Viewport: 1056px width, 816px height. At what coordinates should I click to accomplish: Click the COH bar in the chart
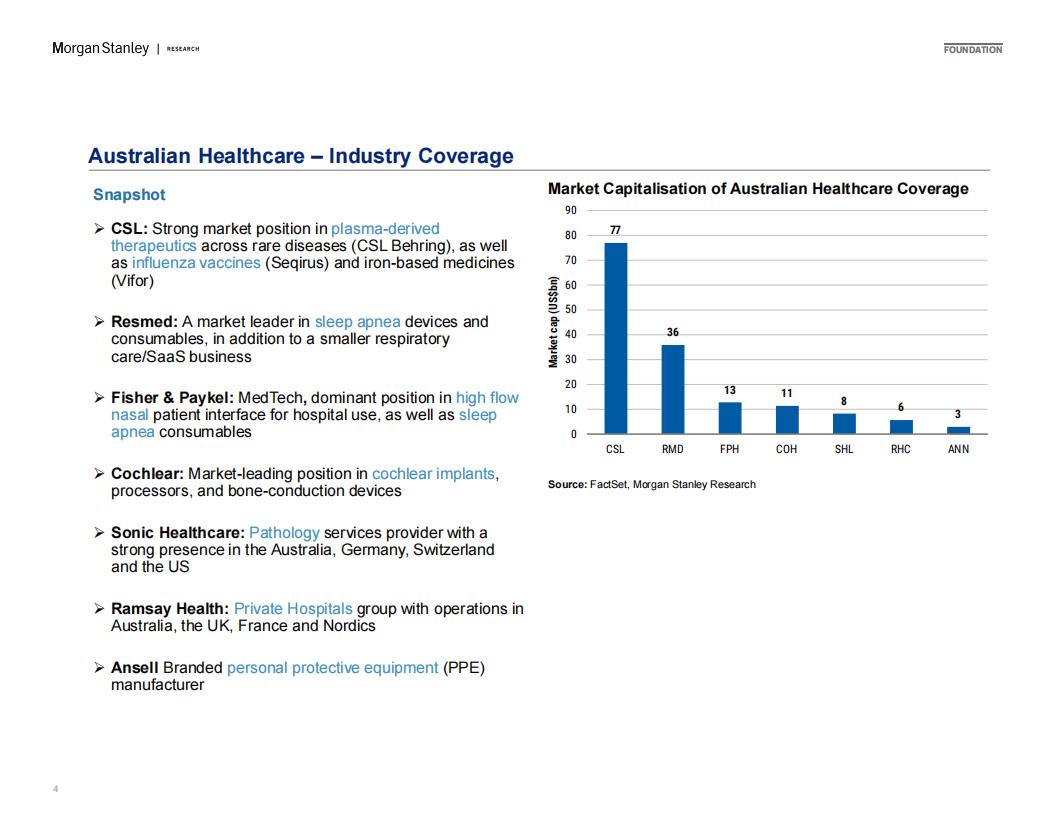pos(787,420)
